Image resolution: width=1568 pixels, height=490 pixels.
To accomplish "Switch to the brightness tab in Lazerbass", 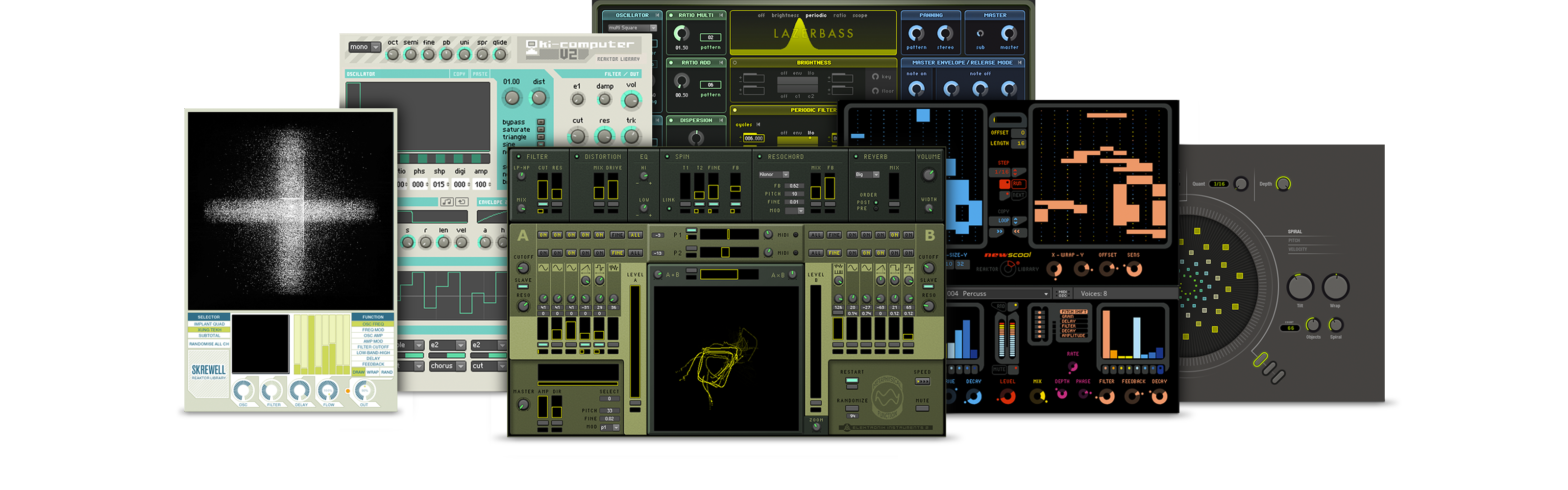I will 785,15.
